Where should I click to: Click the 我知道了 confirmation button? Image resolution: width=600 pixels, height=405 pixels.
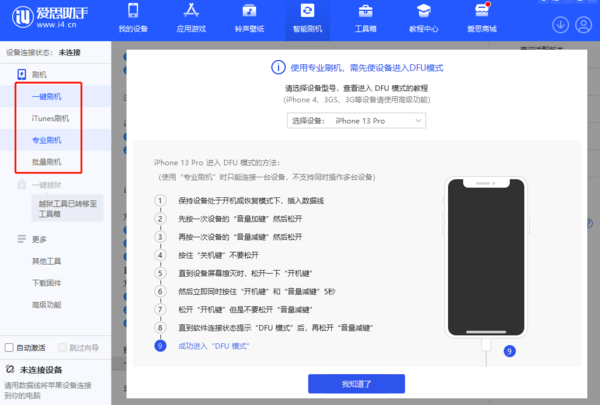(356, 384)
